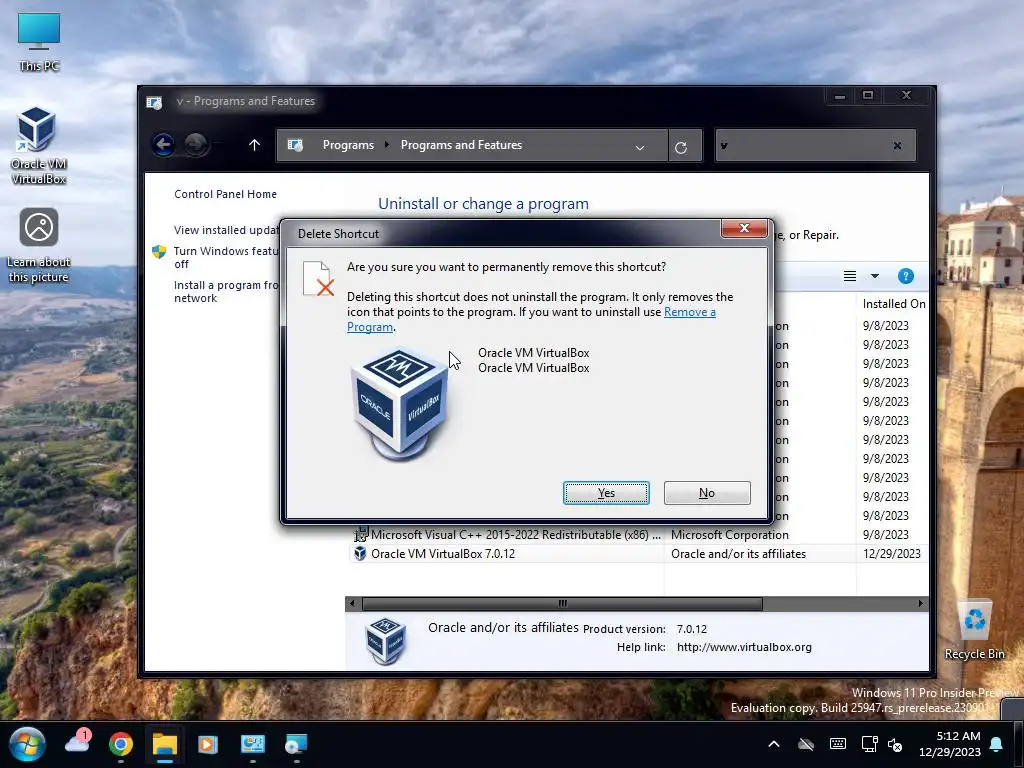Open Turn Windows features on or off
The height and width of the screenshot is (768, 1024).
pyautogui.click(x=226, y=257)
